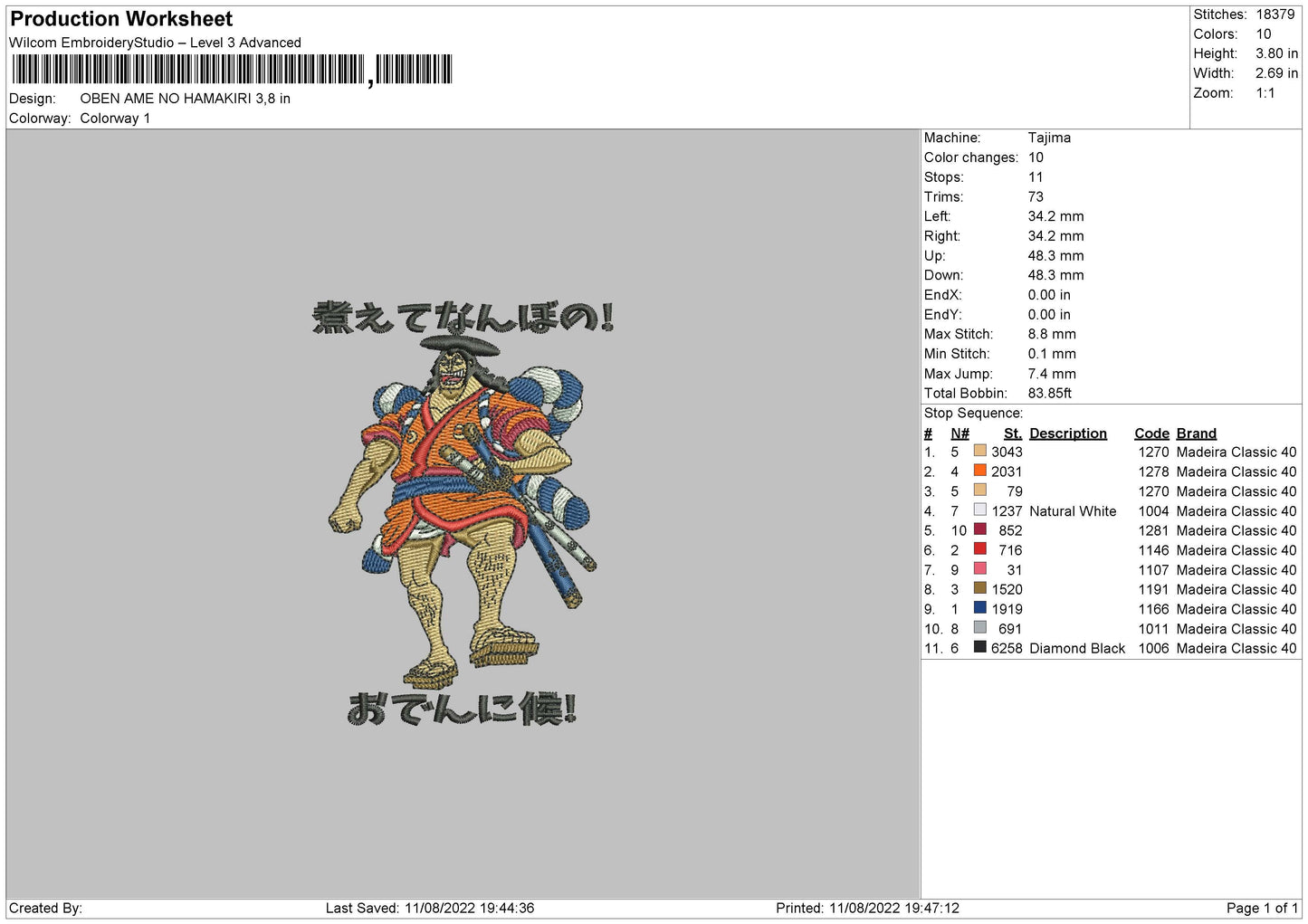The width and height of the screenshot is (1308, 924).
Task: Click the design name 'OBEN AME NO HAMAKIRI 3,8 in'
Action: coord(186,99)
